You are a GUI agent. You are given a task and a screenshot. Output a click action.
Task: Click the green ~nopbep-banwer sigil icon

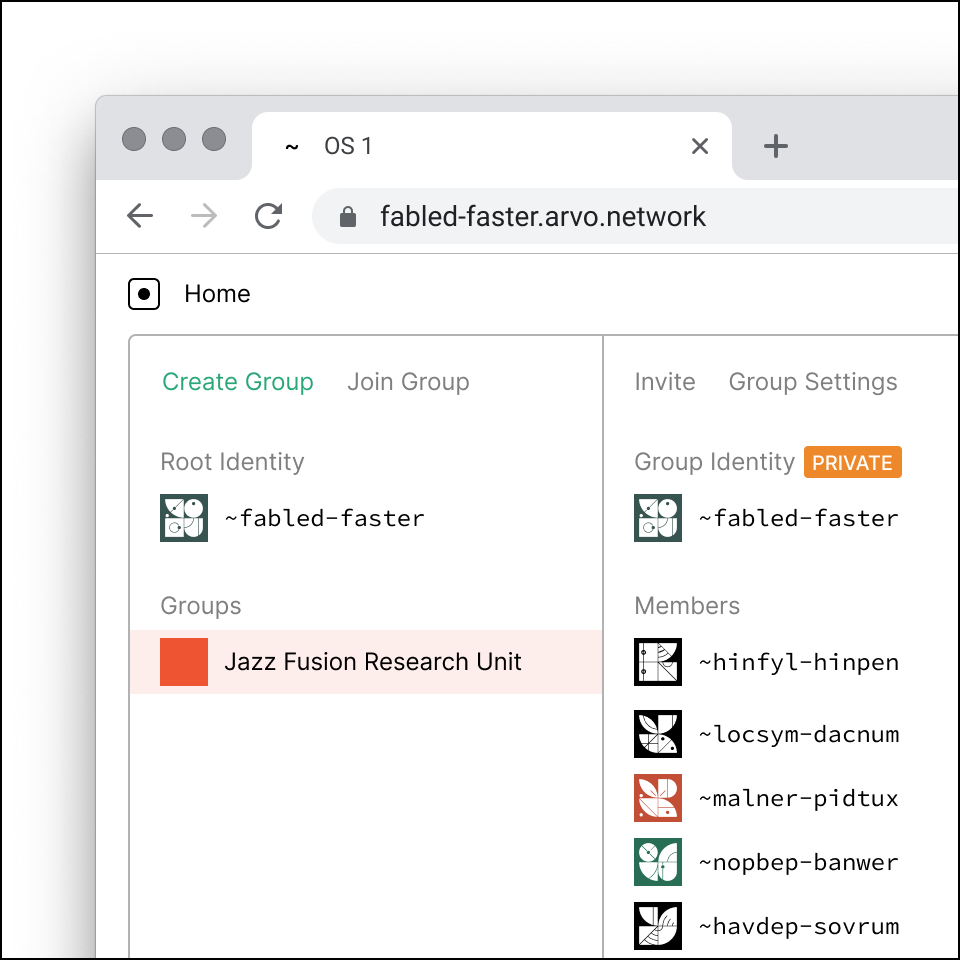pos(658,862)
